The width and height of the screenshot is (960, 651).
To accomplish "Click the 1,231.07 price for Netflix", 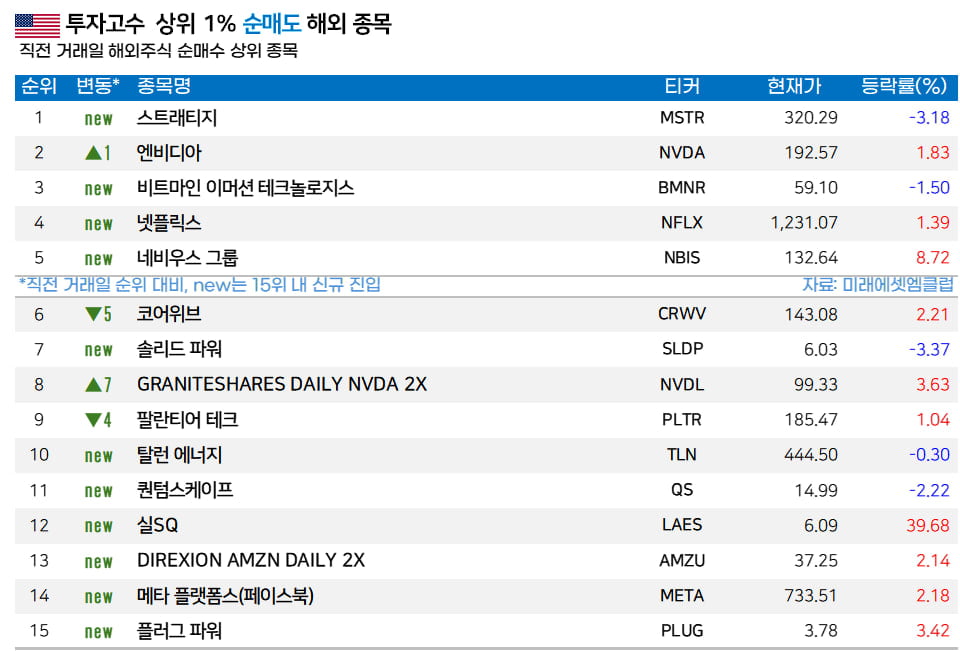I will pyautogui.click(x=804, y=223).
